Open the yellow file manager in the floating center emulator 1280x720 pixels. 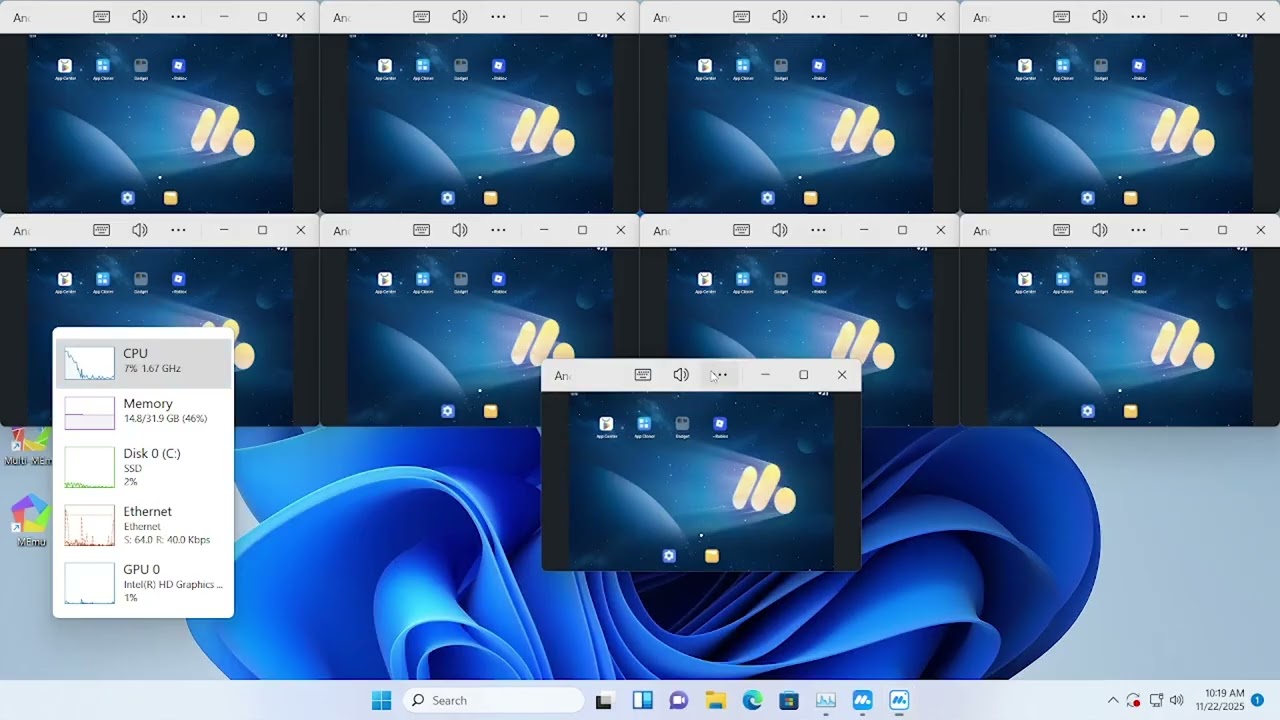click(712, 556)
